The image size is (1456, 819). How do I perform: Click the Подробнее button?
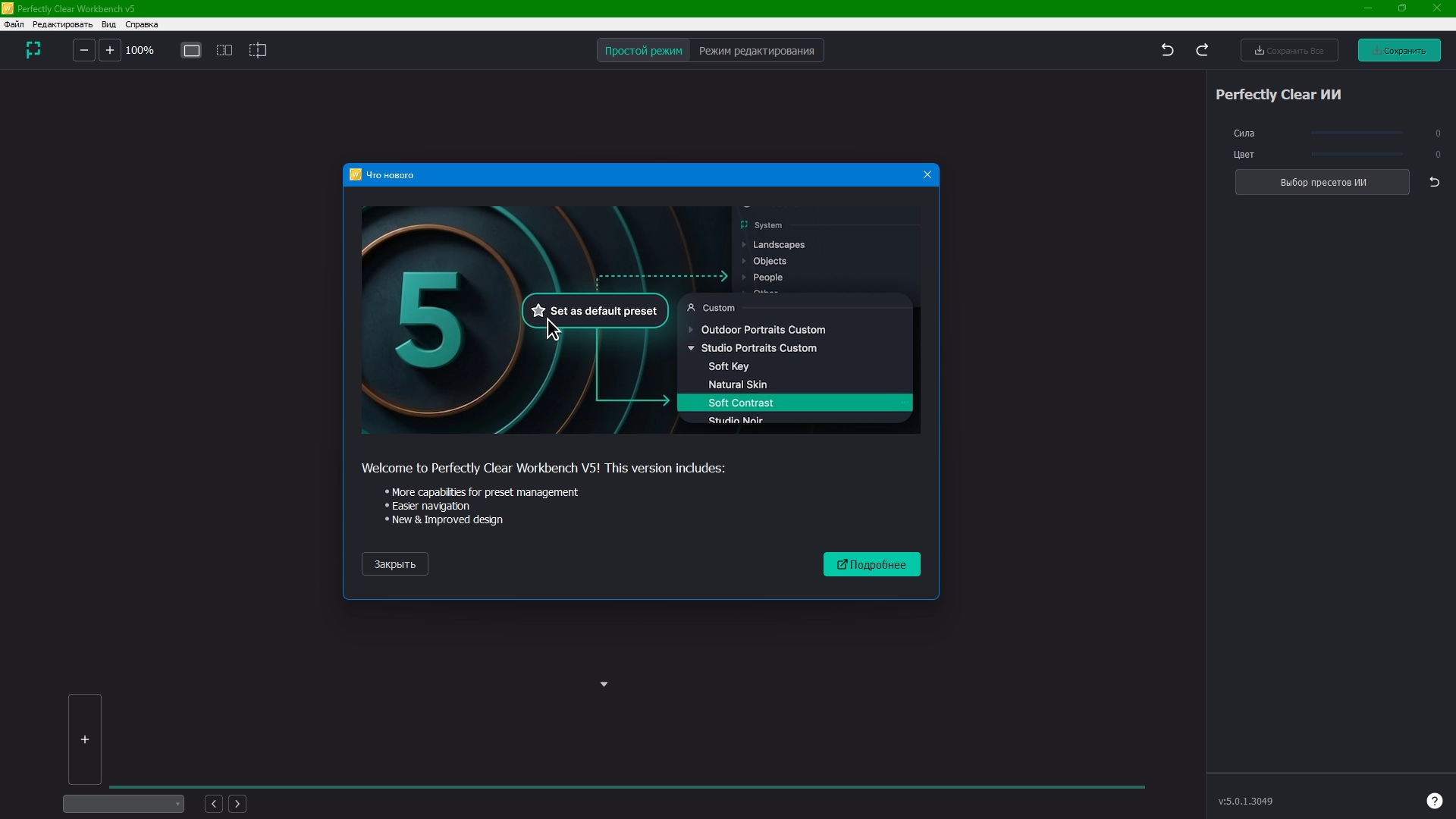pyautogui.click(x=871, y=564)
